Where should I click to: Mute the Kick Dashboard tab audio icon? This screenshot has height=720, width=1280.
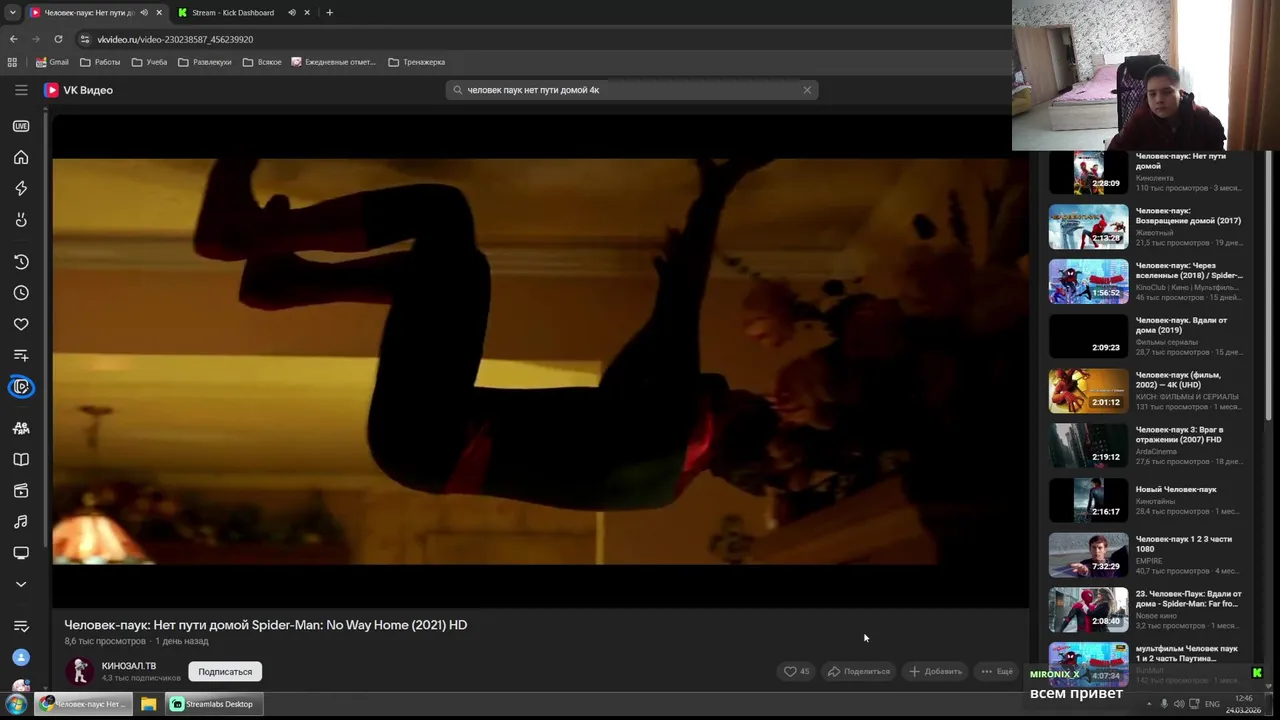[x=292, y=13]
